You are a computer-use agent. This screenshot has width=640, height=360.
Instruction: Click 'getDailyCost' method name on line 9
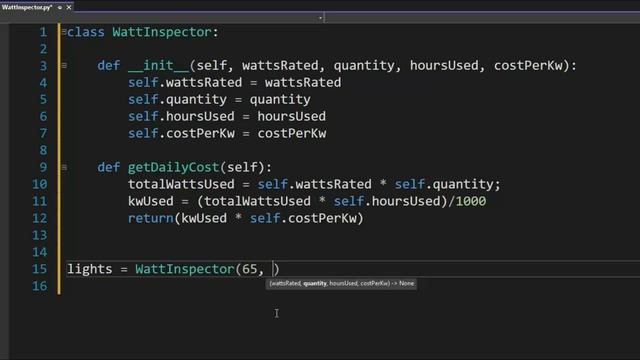click(x=173, y=167)
